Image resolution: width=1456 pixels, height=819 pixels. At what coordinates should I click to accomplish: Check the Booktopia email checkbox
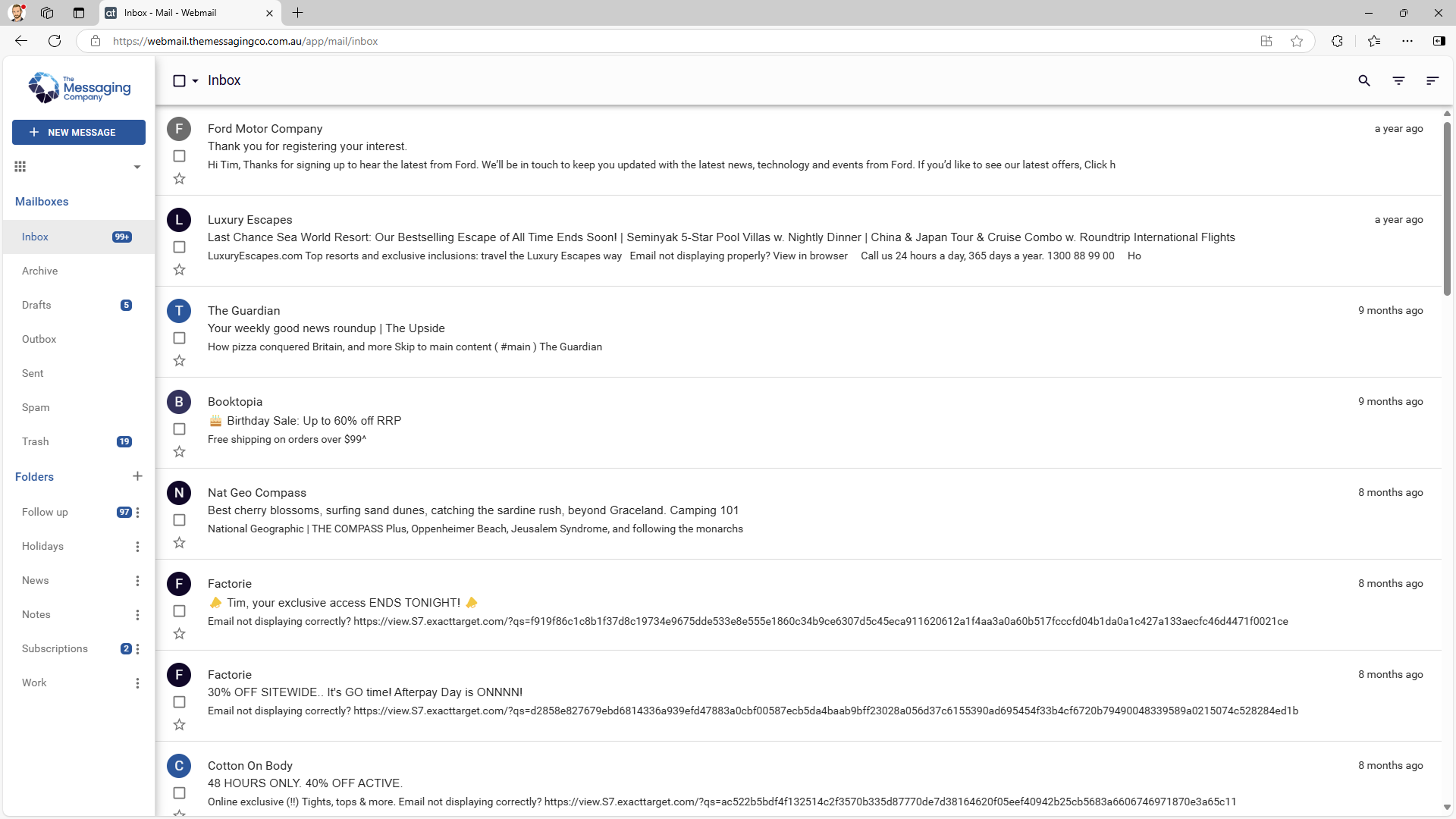[179, 429]
